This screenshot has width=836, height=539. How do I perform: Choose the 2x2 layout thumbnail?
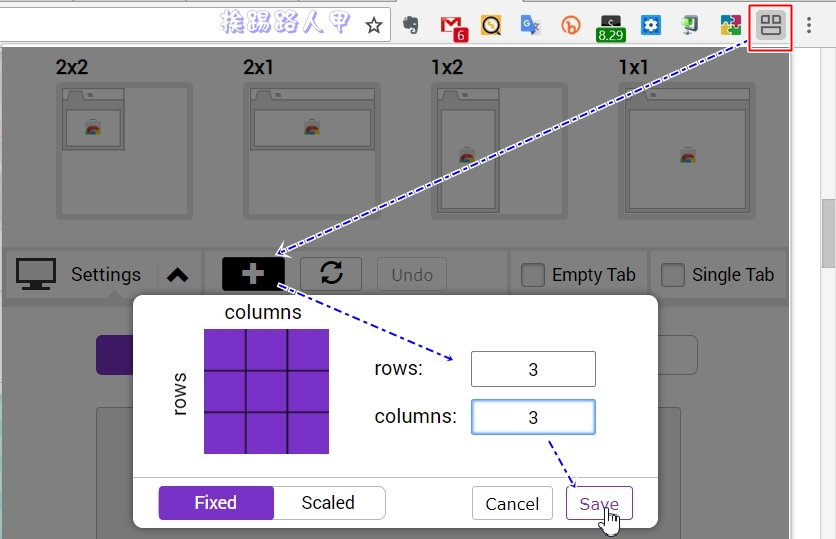(x=124, y=151)
